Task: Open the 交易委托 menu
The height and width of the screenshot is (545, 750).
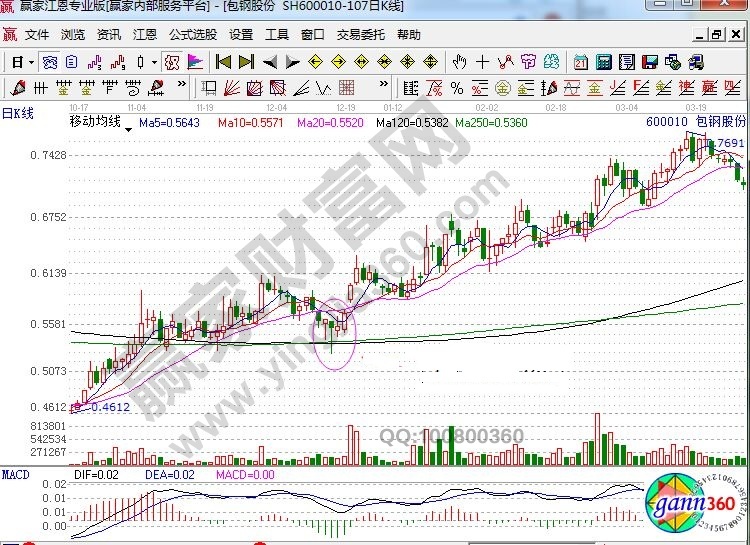Action: [x=360, y=34]
